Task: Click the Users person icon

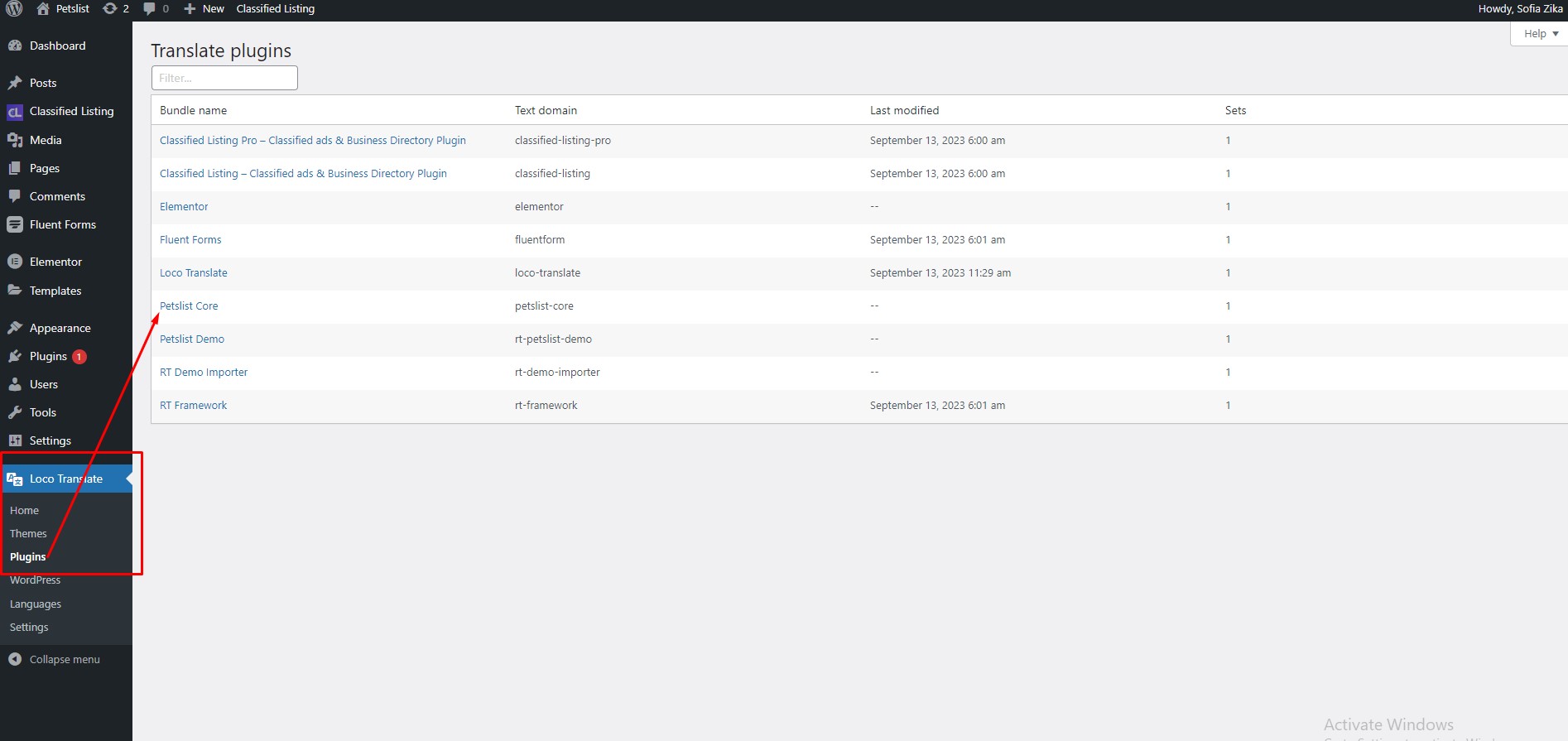Action: 15,384
